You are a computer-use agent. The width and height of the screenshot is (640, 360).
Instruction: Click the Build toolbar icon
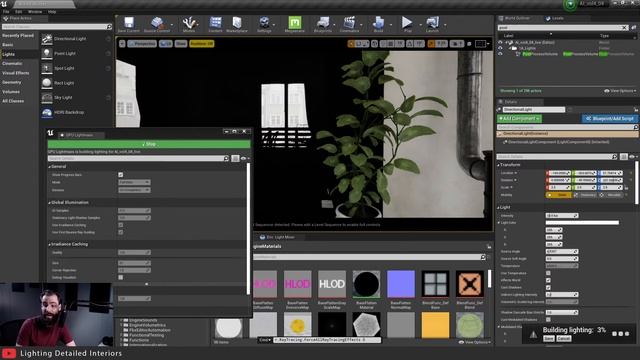pos(378,24)
